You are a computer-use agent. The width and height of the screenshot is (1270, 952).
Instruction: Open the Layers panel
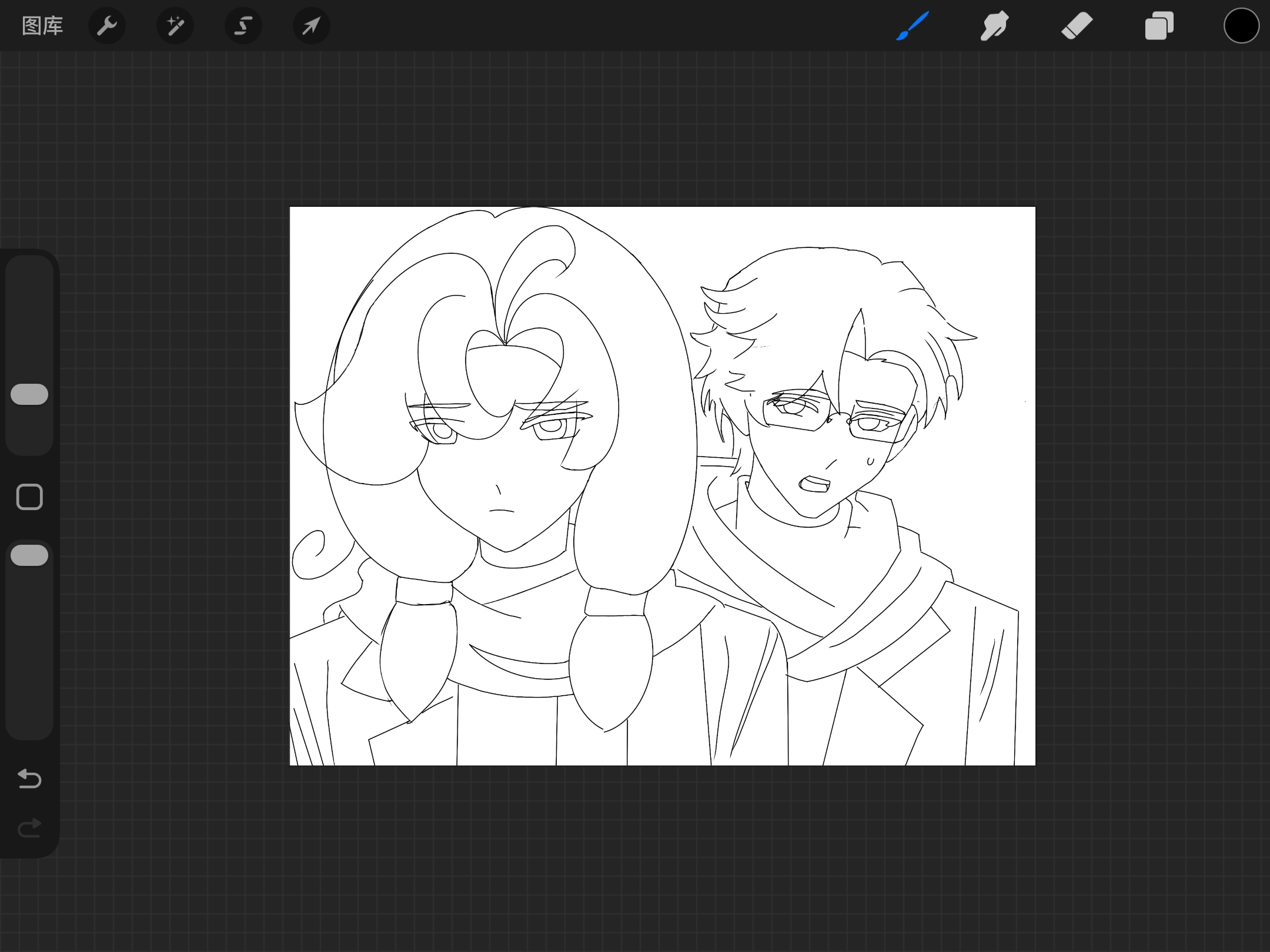(x=1159, y=26)
